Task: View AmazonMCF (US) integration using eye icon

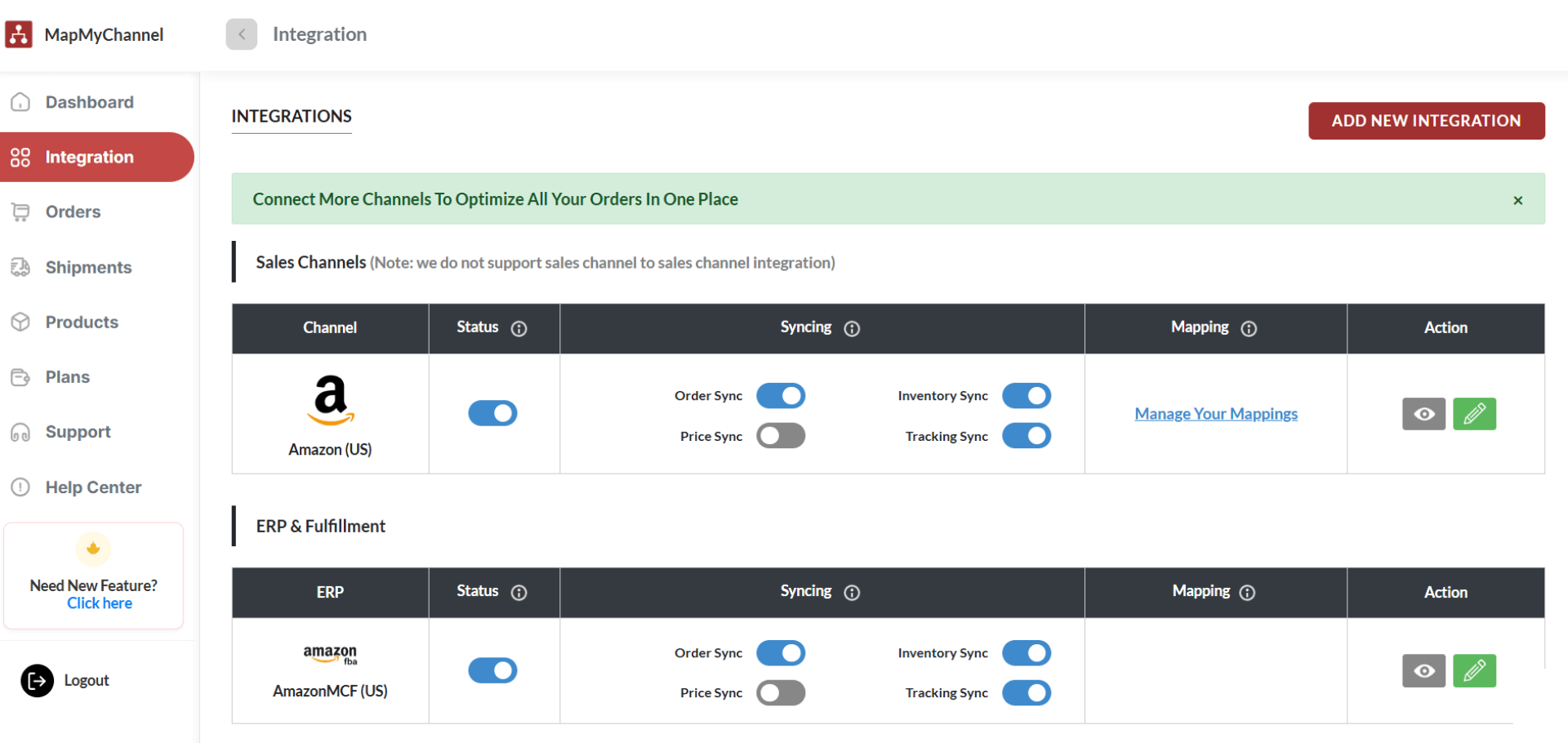Action: pos(1424,670)
